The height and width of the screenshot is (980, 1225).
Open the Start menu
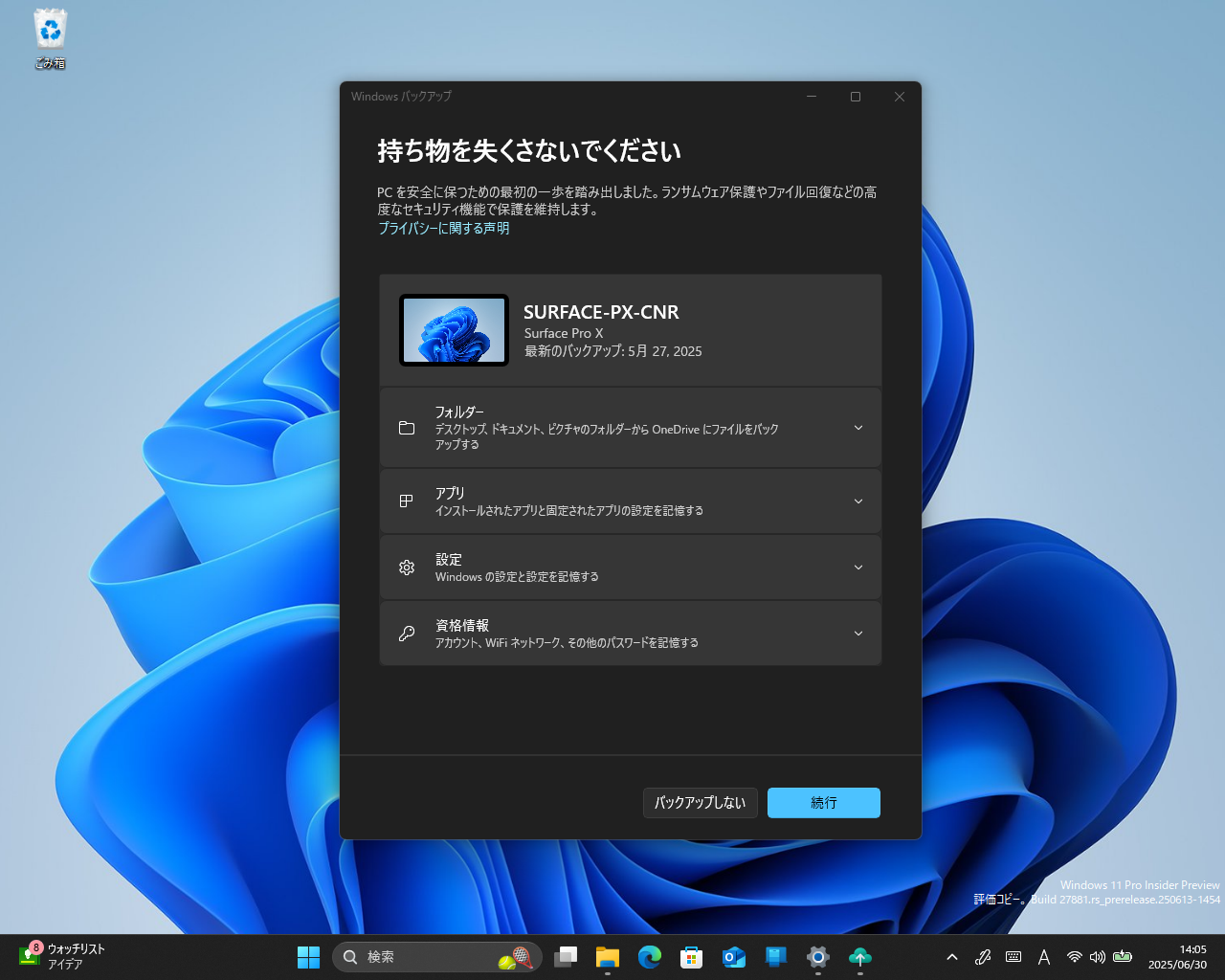click(308, 956)
